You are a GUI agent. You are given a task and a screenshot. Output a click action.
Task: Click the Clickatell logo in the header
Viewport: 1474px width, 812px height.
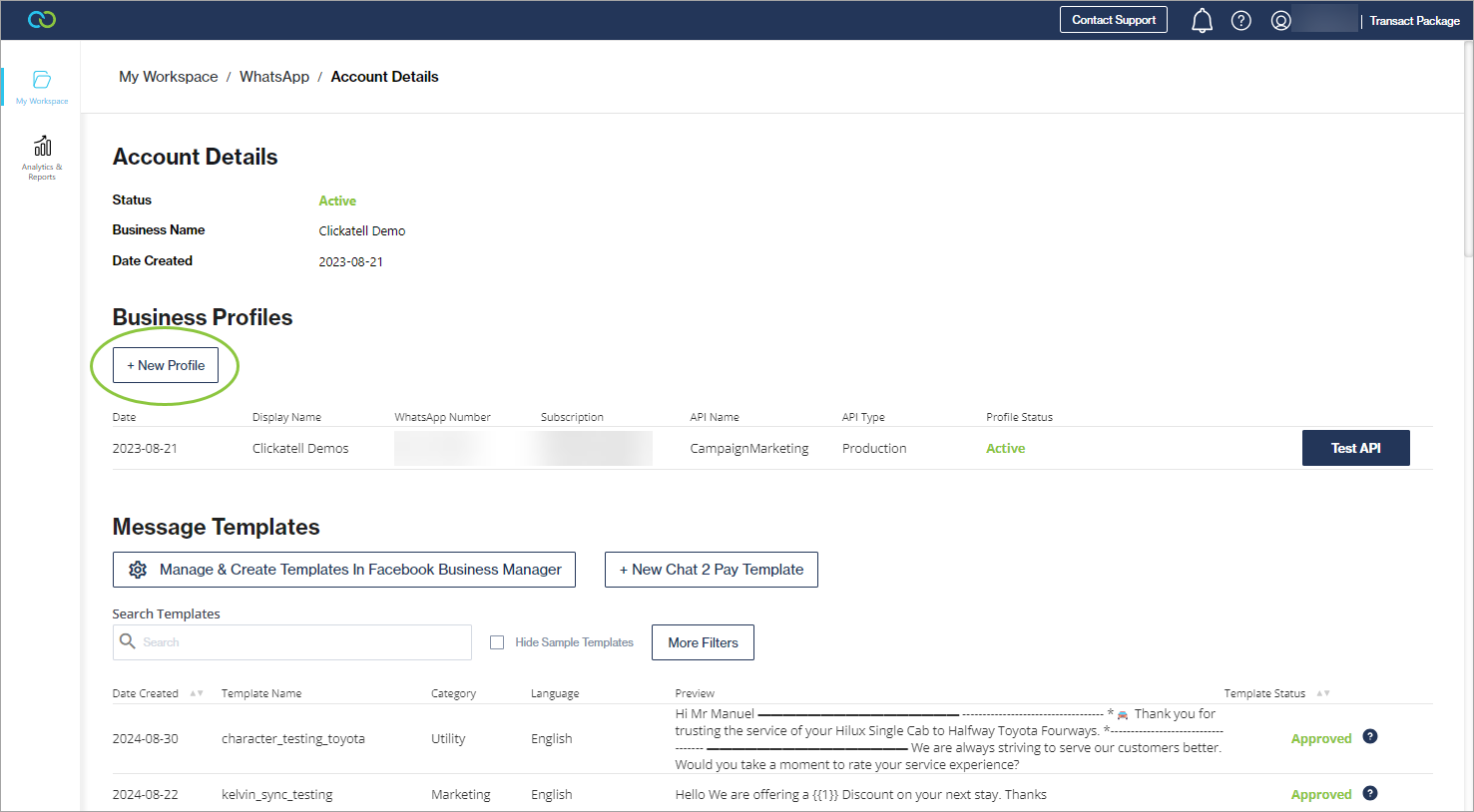[42, 20]
